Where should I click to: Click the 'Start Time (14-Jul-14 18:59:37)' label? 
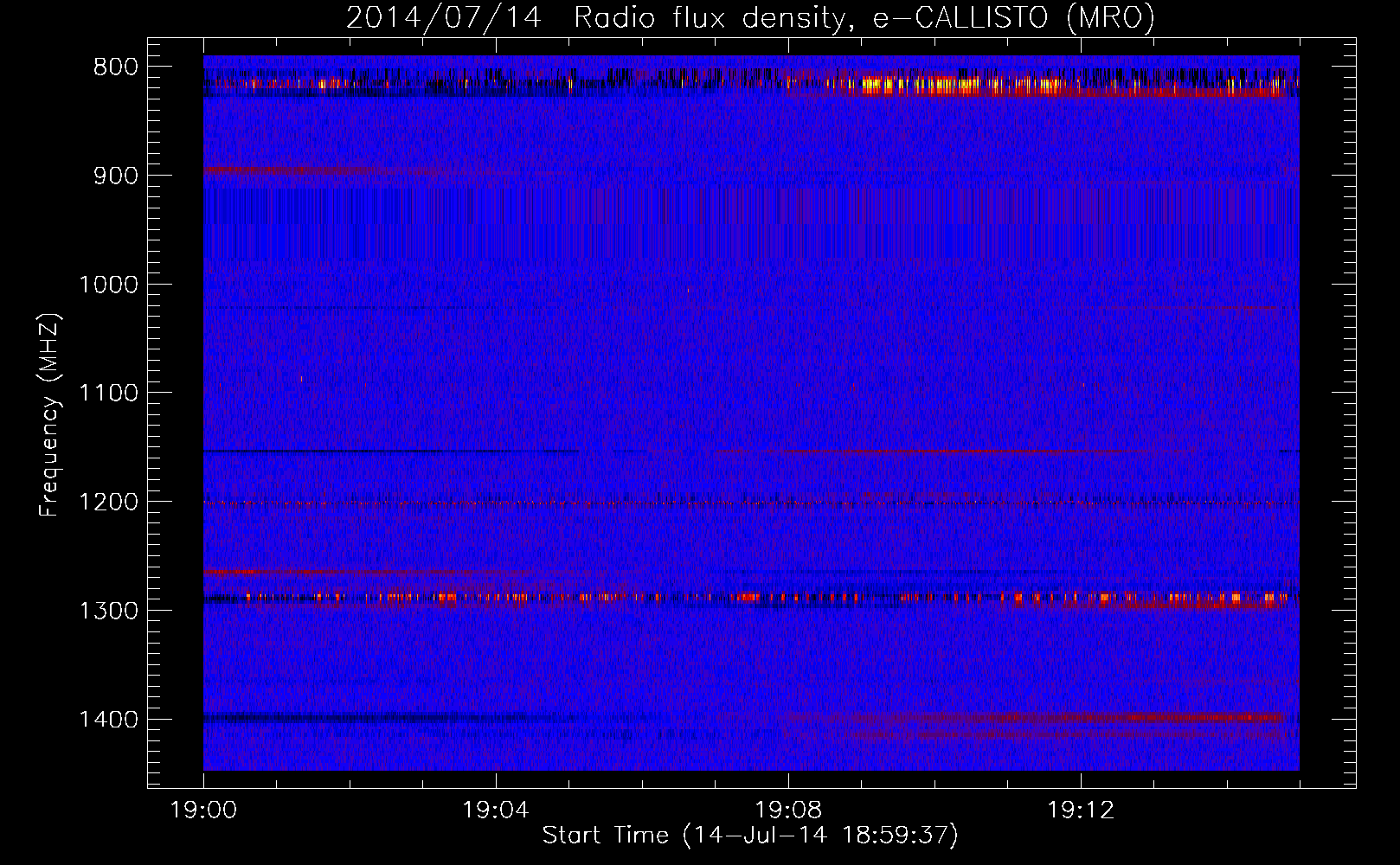[x=750, y=836]
